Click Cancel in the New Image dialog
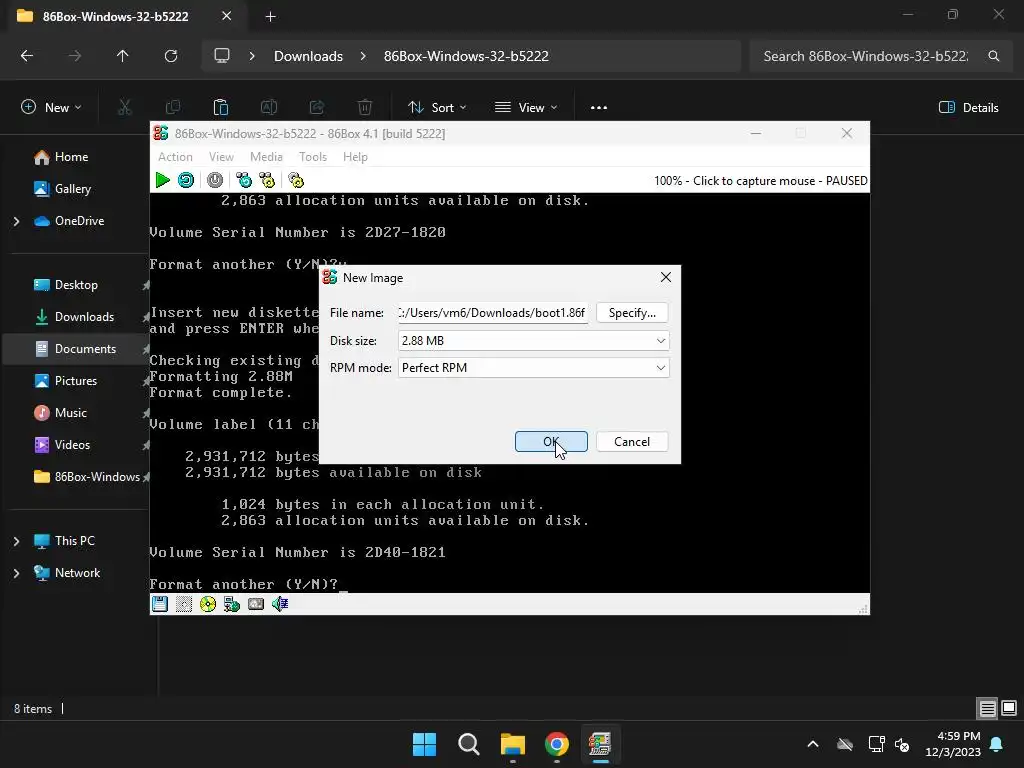 pos(632,441)
